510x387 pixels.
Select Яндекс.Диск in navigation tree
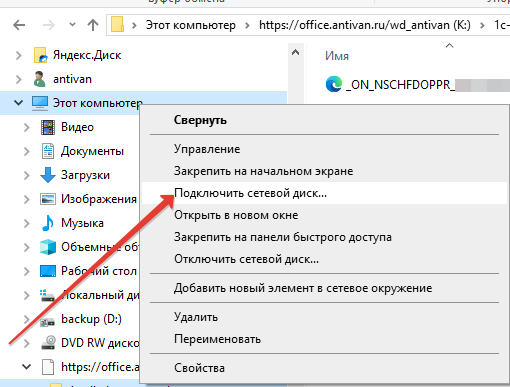tap(87, 55)
